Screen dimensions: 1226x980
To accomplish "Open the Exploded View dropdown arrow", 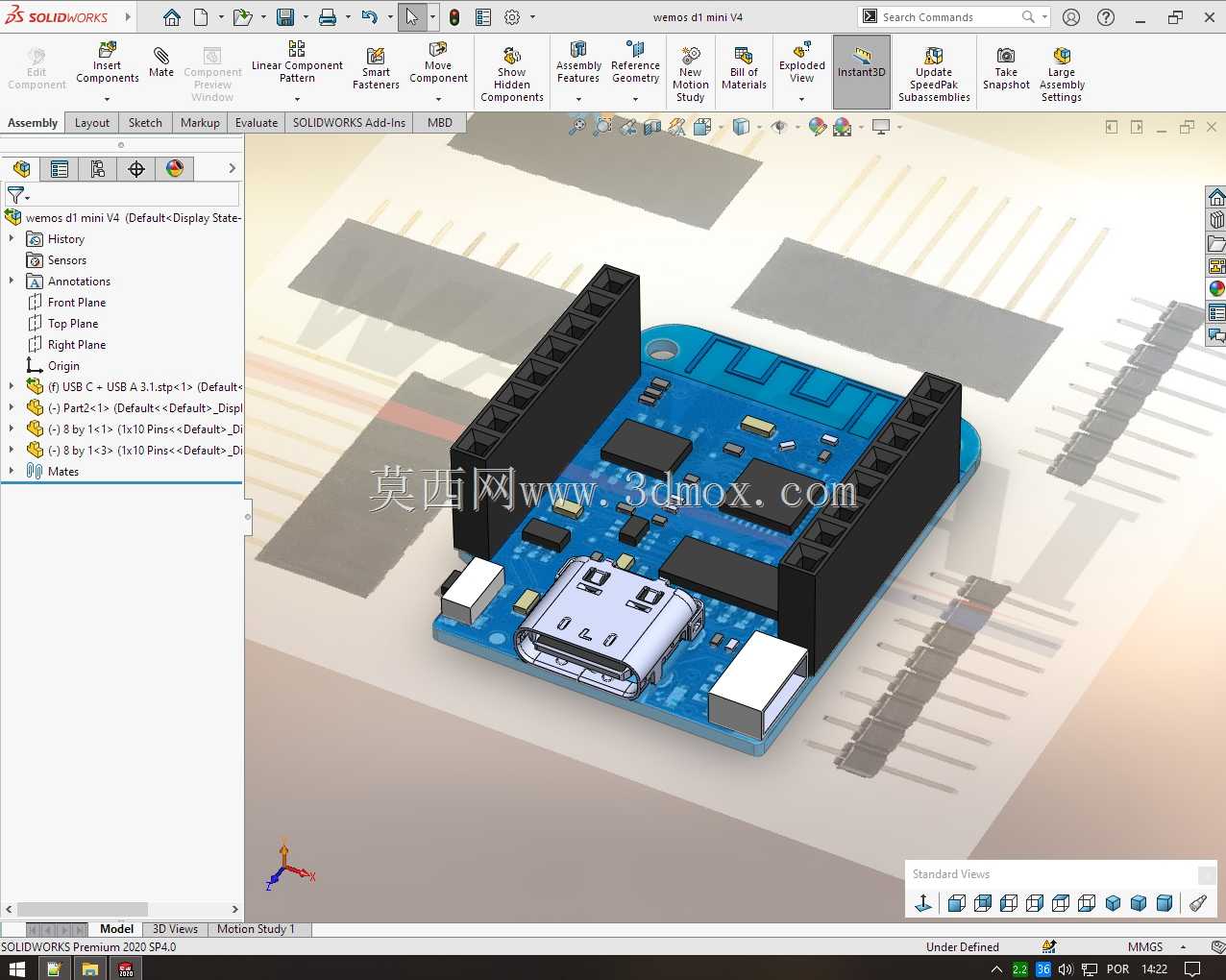I will click(x=801, y=99).
